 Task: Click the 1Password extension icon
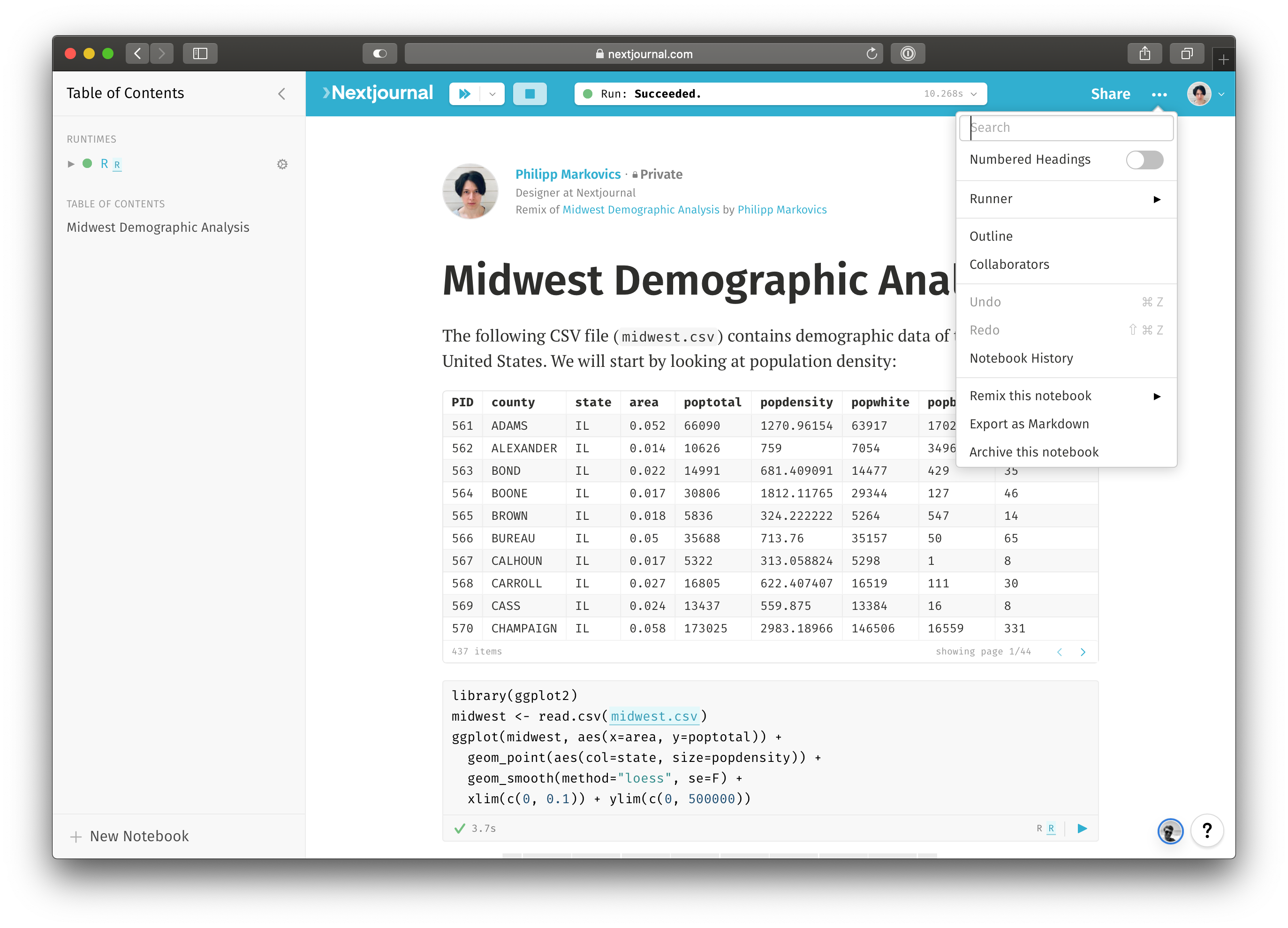908,53
